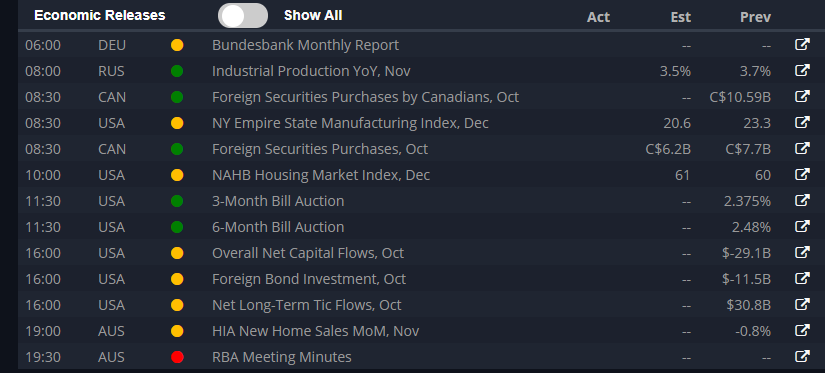Click the Est column header
825x373 pixels.
tap(681, 17)
